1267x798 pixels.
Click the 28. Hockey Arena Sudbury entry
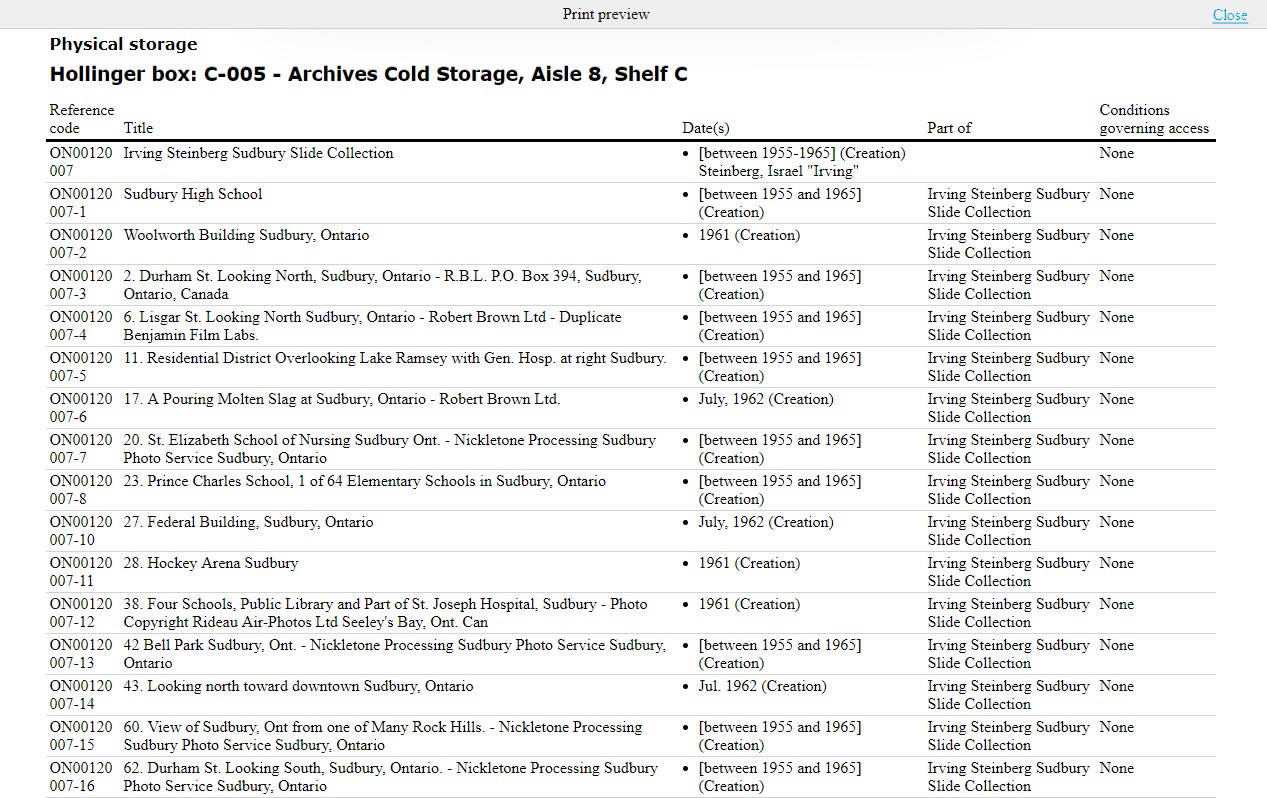pyautogui.click(x=211, y=563)
